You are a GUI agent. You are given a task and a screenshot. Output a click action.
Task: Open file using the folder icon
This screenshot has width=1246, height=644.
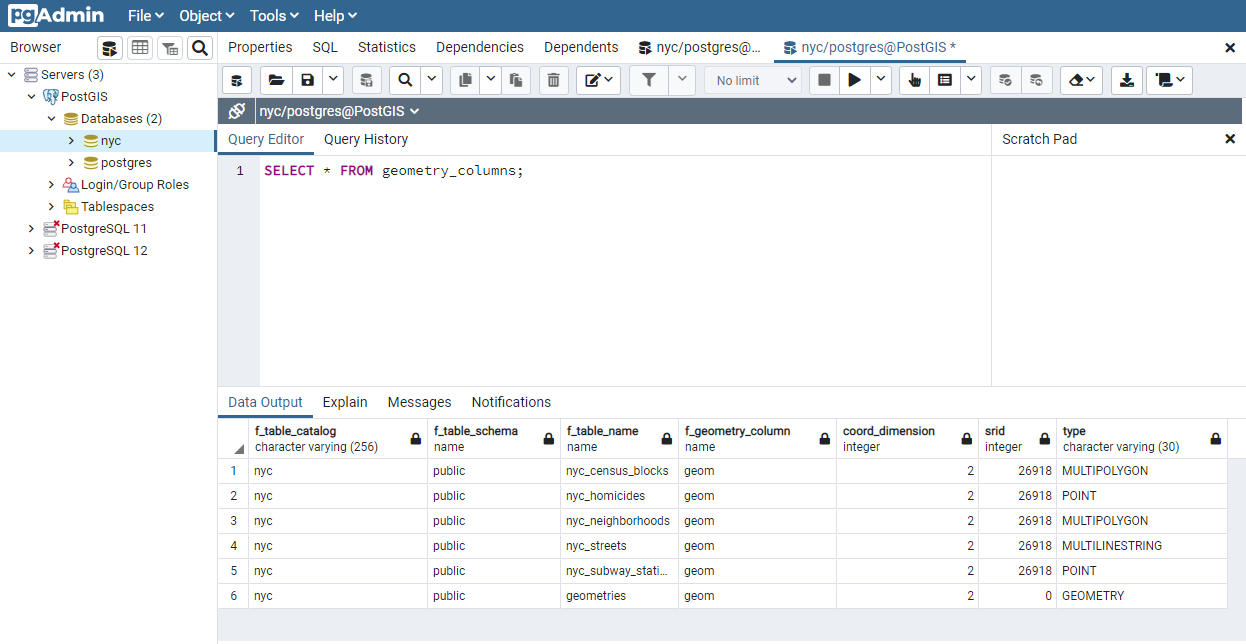point(276,80)
